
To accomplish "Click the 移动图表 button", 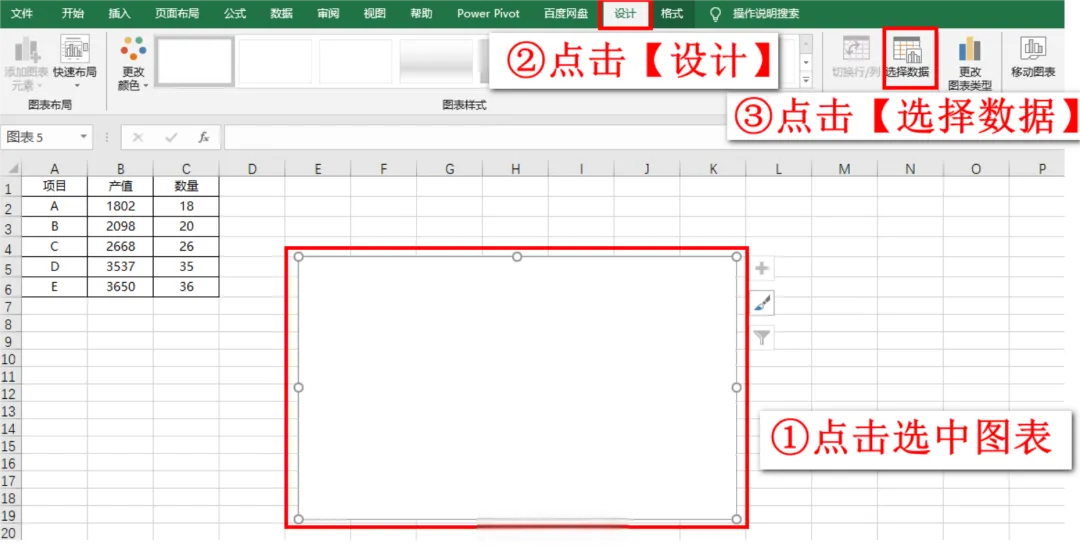I will (1032, 59).
